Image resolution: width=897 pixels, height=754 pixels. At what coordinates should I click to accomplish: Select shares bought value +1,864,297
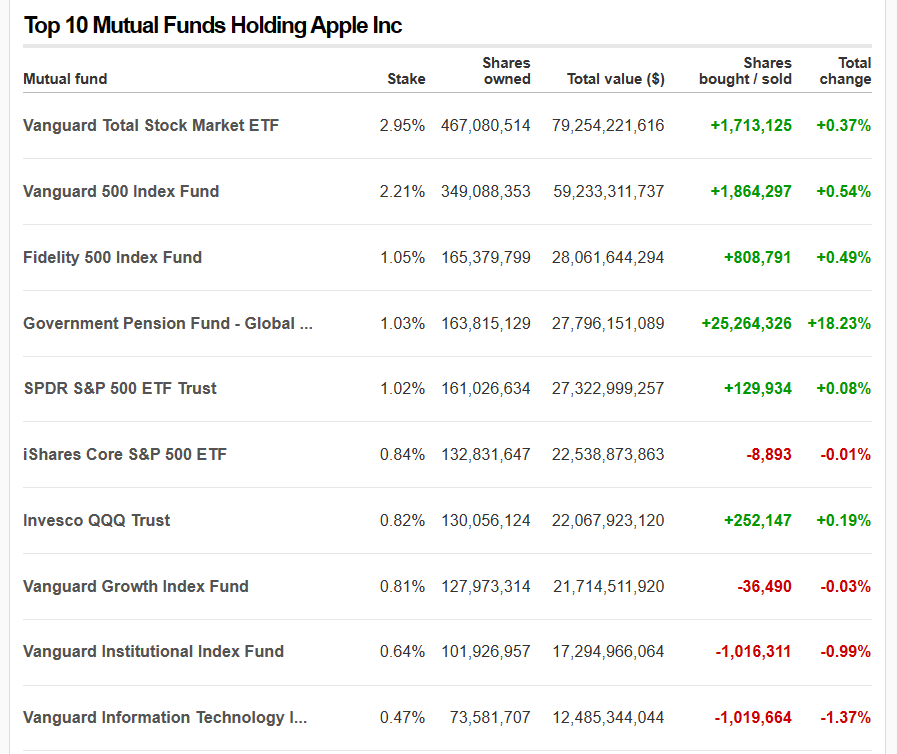[751, 191]
